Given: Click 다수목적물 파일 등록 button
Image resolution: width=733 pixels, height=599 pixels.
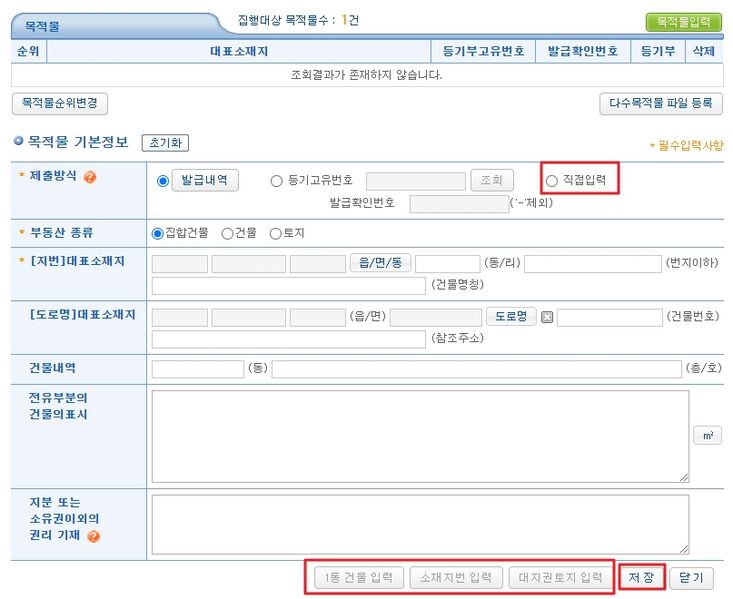Looking at the screenshot, I should click(x=661, y=103).
